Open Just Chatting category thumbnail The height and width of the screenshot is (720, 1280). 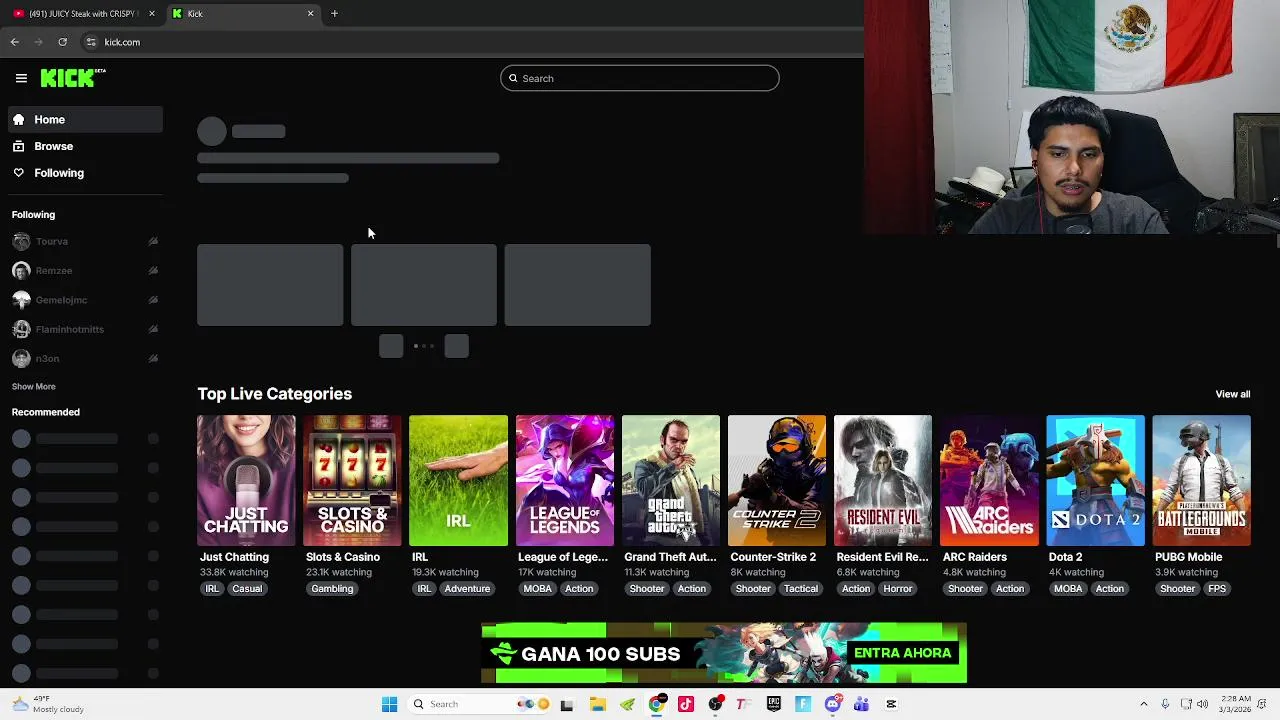pyautogui.click(x=246, y=481)
